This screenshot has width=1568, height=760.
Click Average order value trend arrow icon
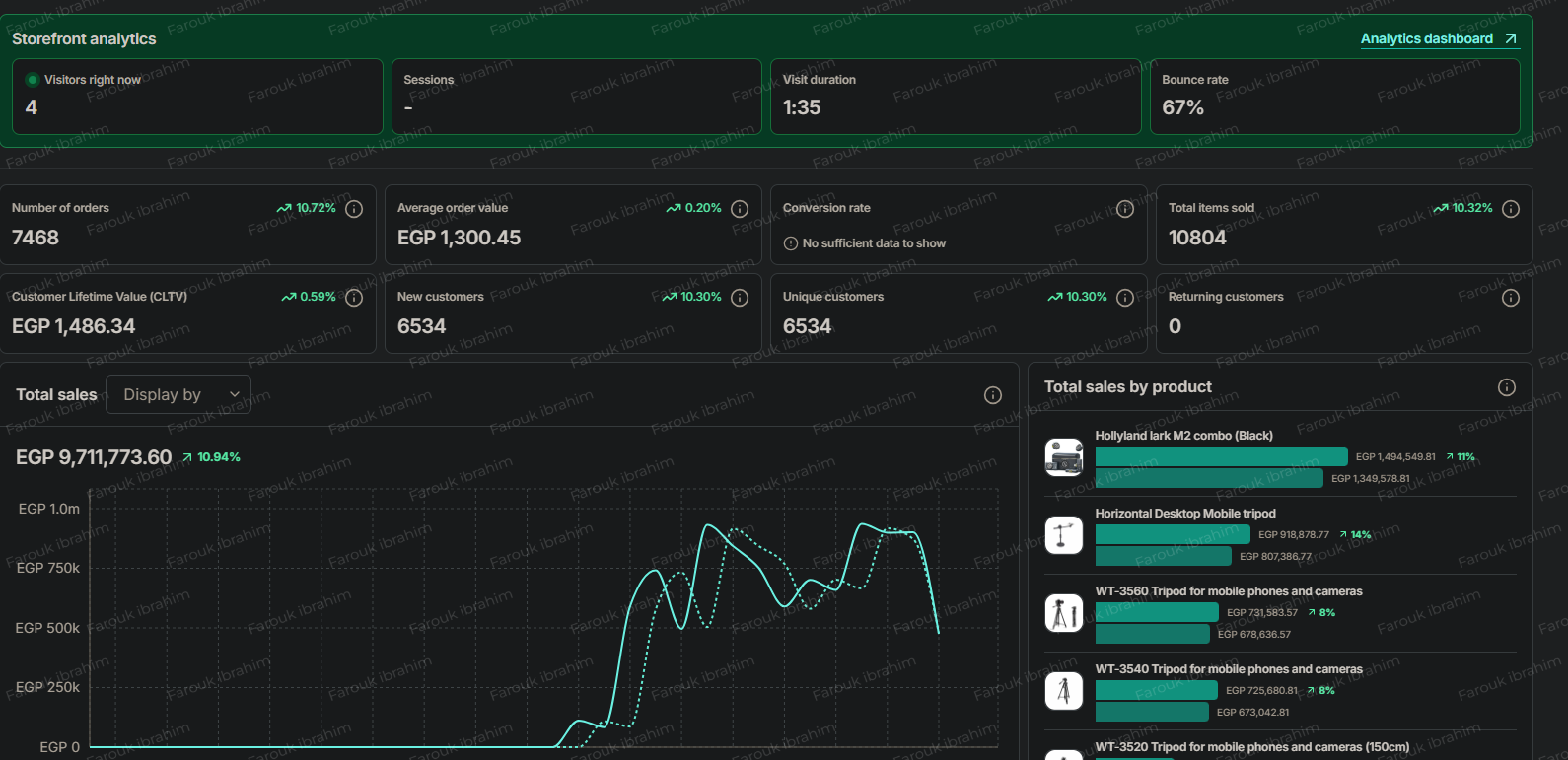tap(674, 208)
